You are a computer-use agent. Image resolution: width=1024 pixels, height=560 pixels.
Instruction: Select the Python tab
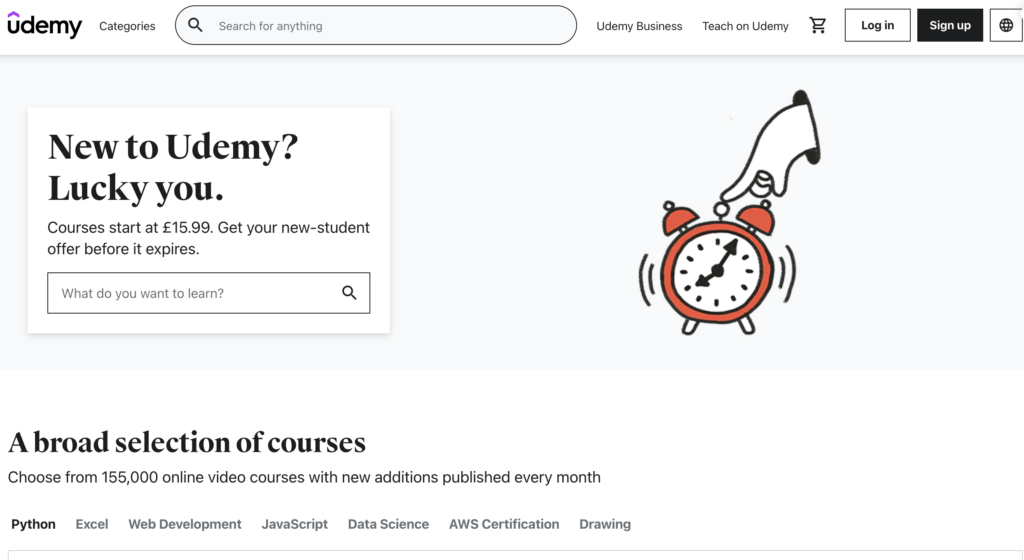pos(33,524)
